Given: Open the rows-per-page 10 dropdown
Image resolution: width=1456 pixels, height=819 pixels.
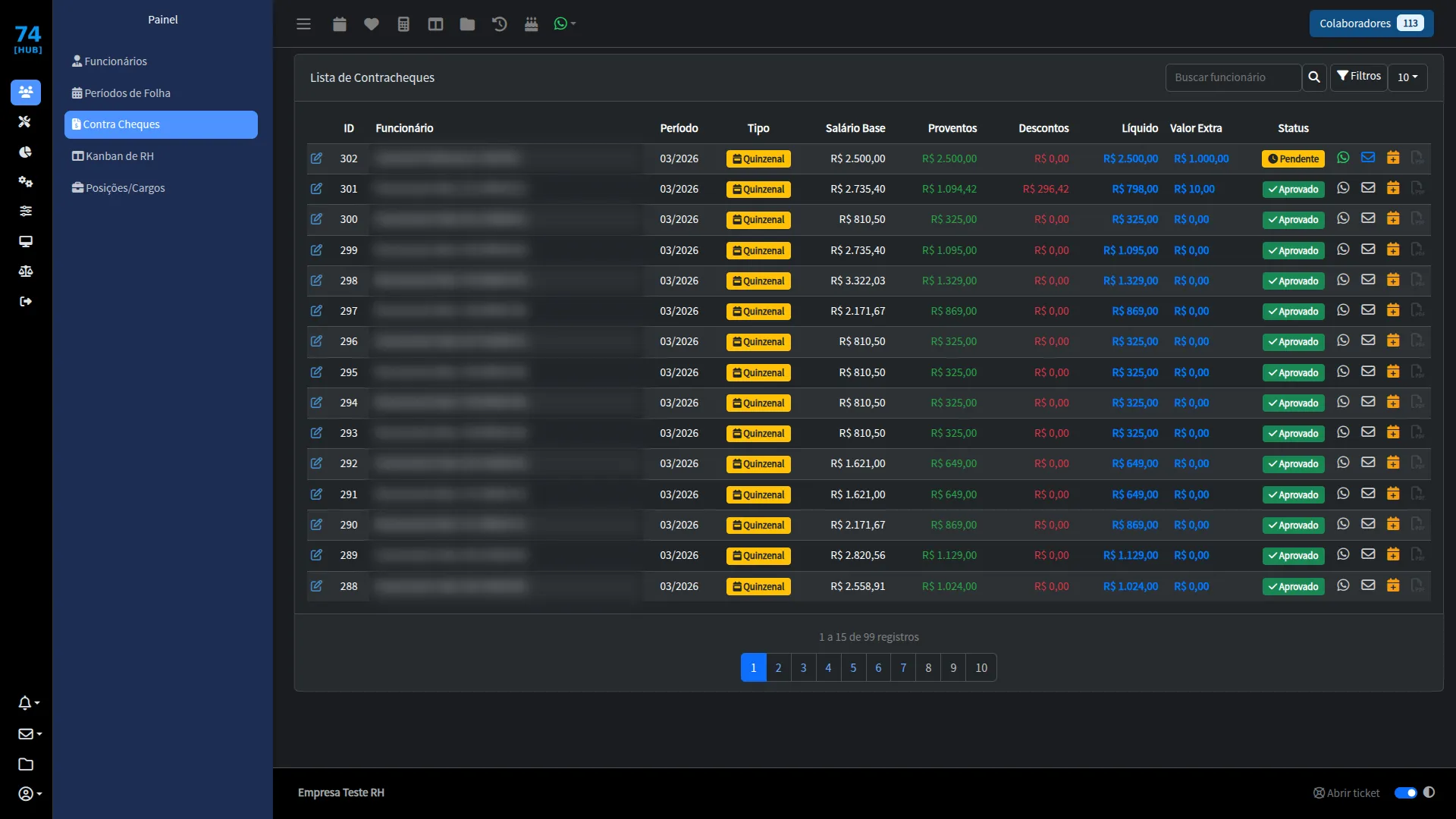Looking at the screenshot, I should (x=1407, y=77).
